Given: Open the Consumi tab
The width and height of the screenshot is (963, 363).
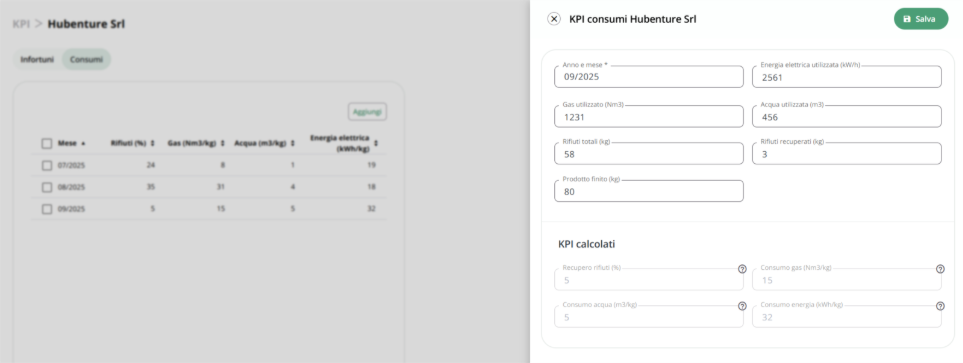Looking at the screenshot, I should [x=86, y=60].
